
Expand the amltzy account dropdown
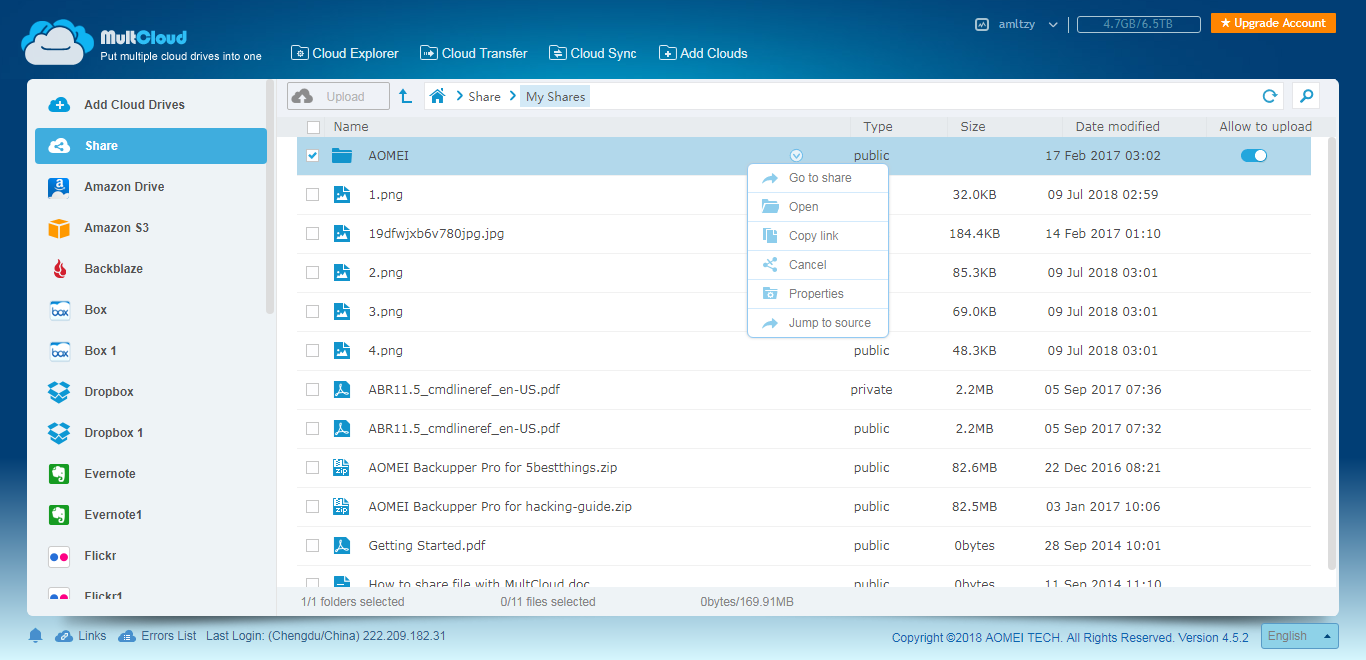[x=1053, y=24]
